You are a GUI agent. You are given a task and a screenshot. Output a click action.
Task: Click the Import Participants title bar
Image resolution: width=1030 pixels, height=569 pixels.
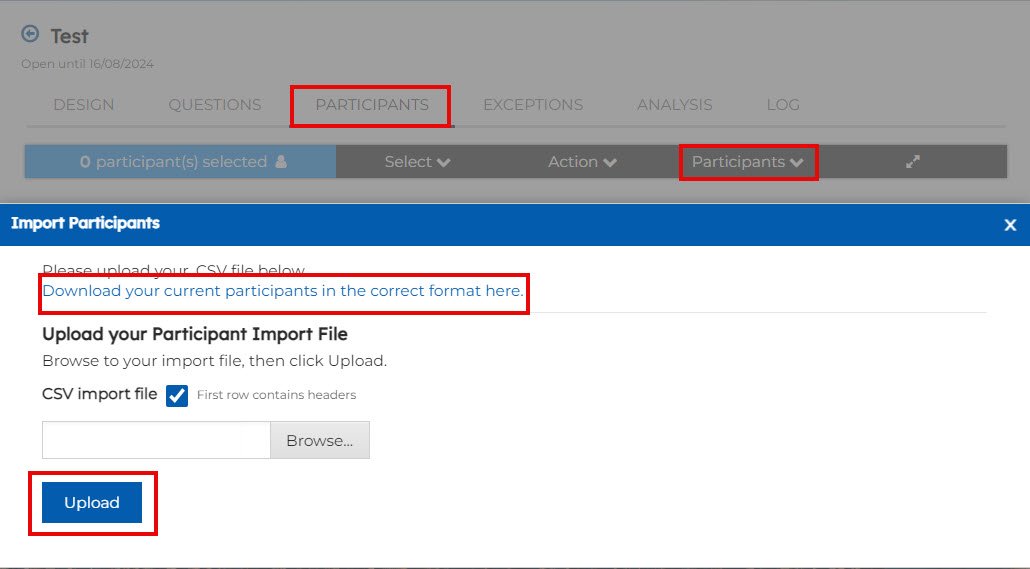coord(500,224)
